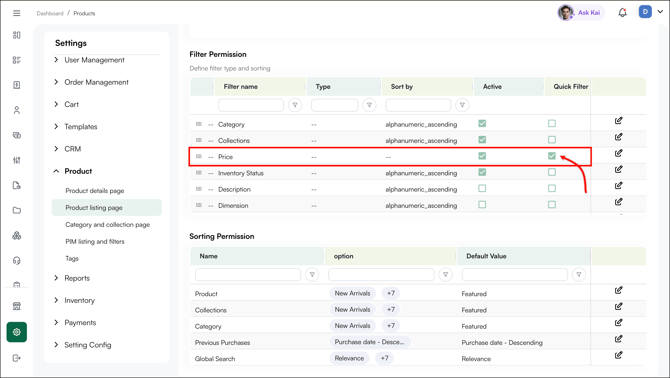
Task: Expand the Templates settings section
Action: 76,126
